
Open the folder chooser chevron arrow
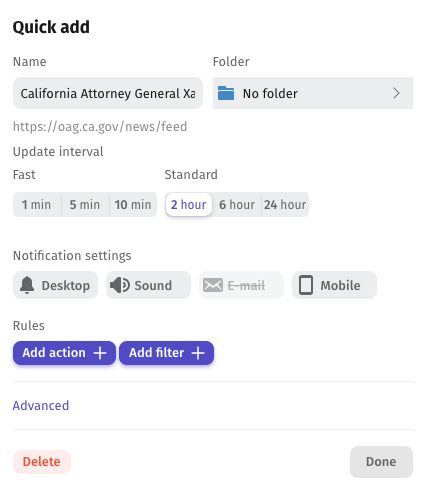[x=396, y=93]
